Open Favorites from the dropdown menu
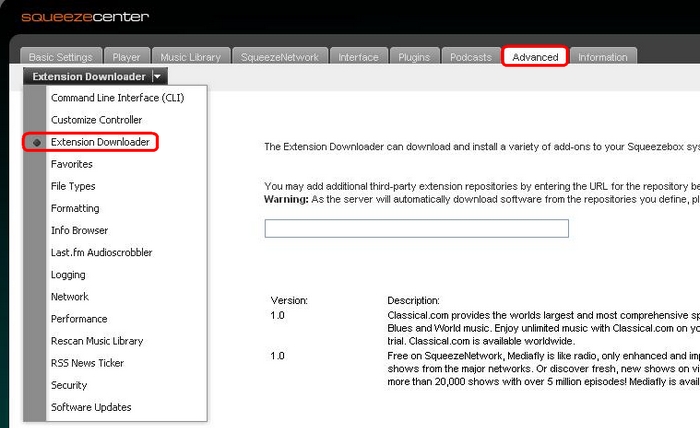Viewport: 700px width, 428px height. pos(72,164)
